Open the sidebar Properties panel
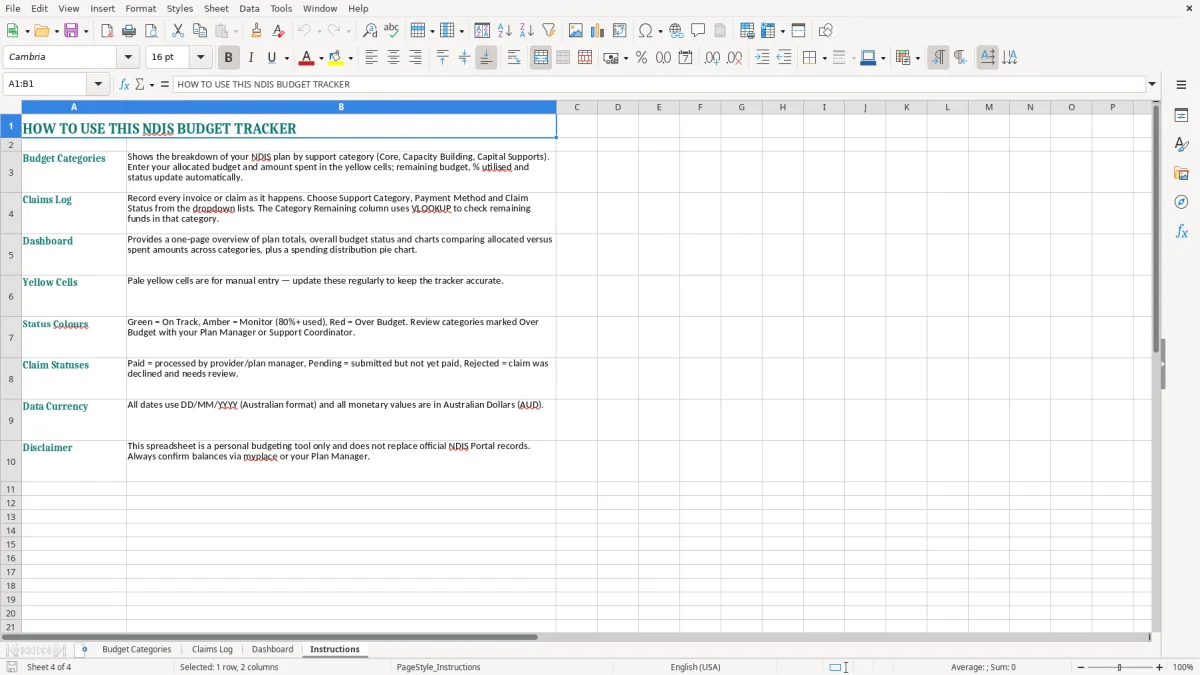The width and height of the screenshot is (1200, 675). [1181, 116]
